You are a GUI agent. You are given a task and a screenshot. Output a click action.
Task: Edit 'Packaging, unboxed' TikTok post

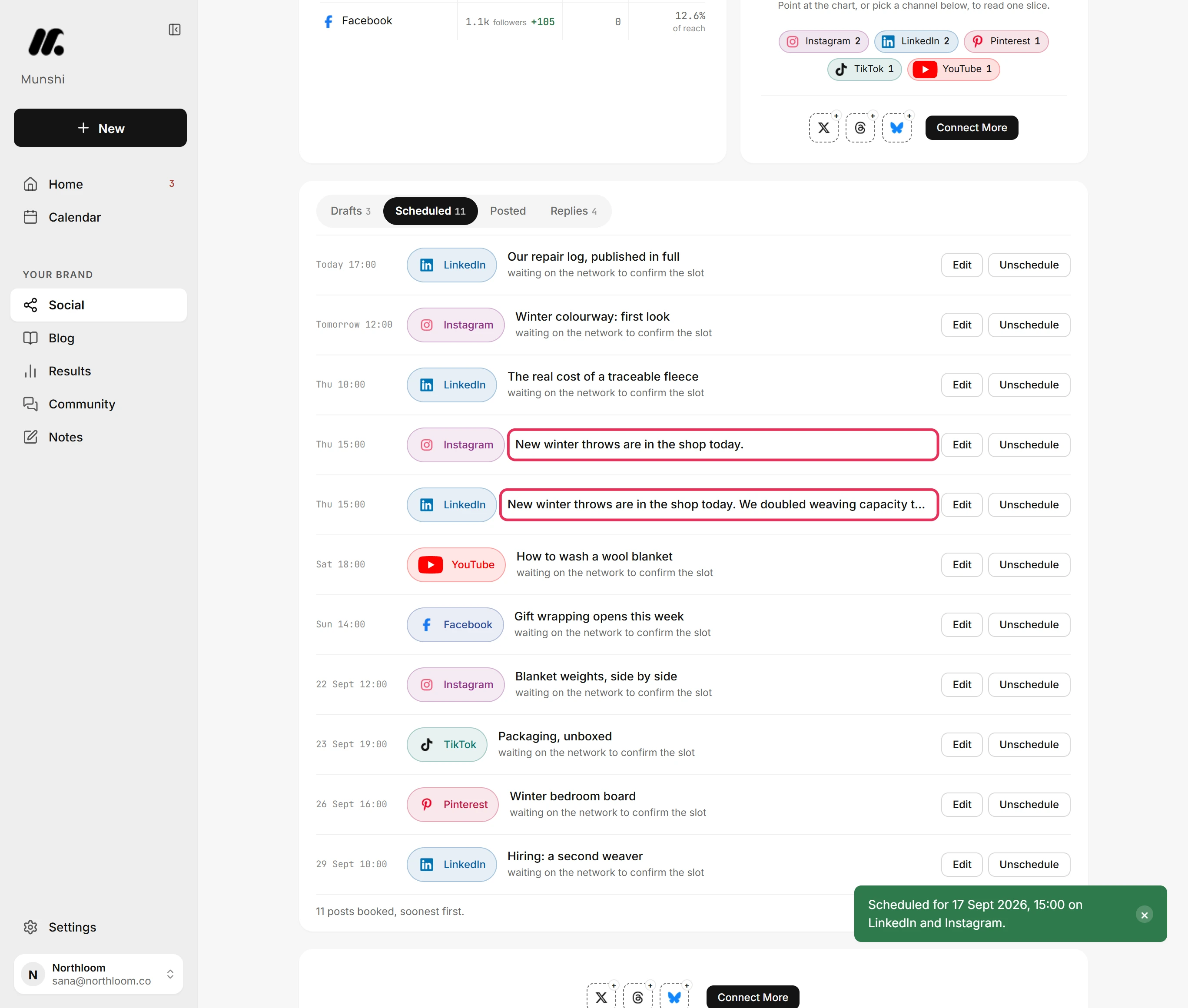click(x=962, y=745)
